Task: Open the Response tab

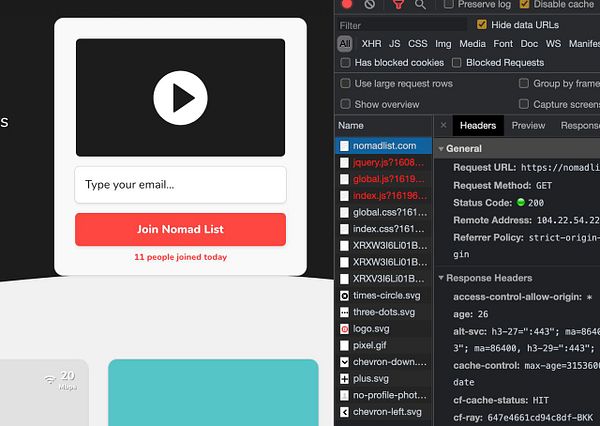Action: click(580, 126)
